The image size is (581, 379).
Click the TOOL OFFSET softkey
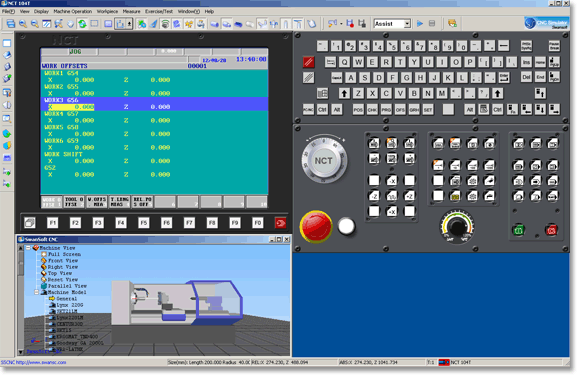pos(74,202)
